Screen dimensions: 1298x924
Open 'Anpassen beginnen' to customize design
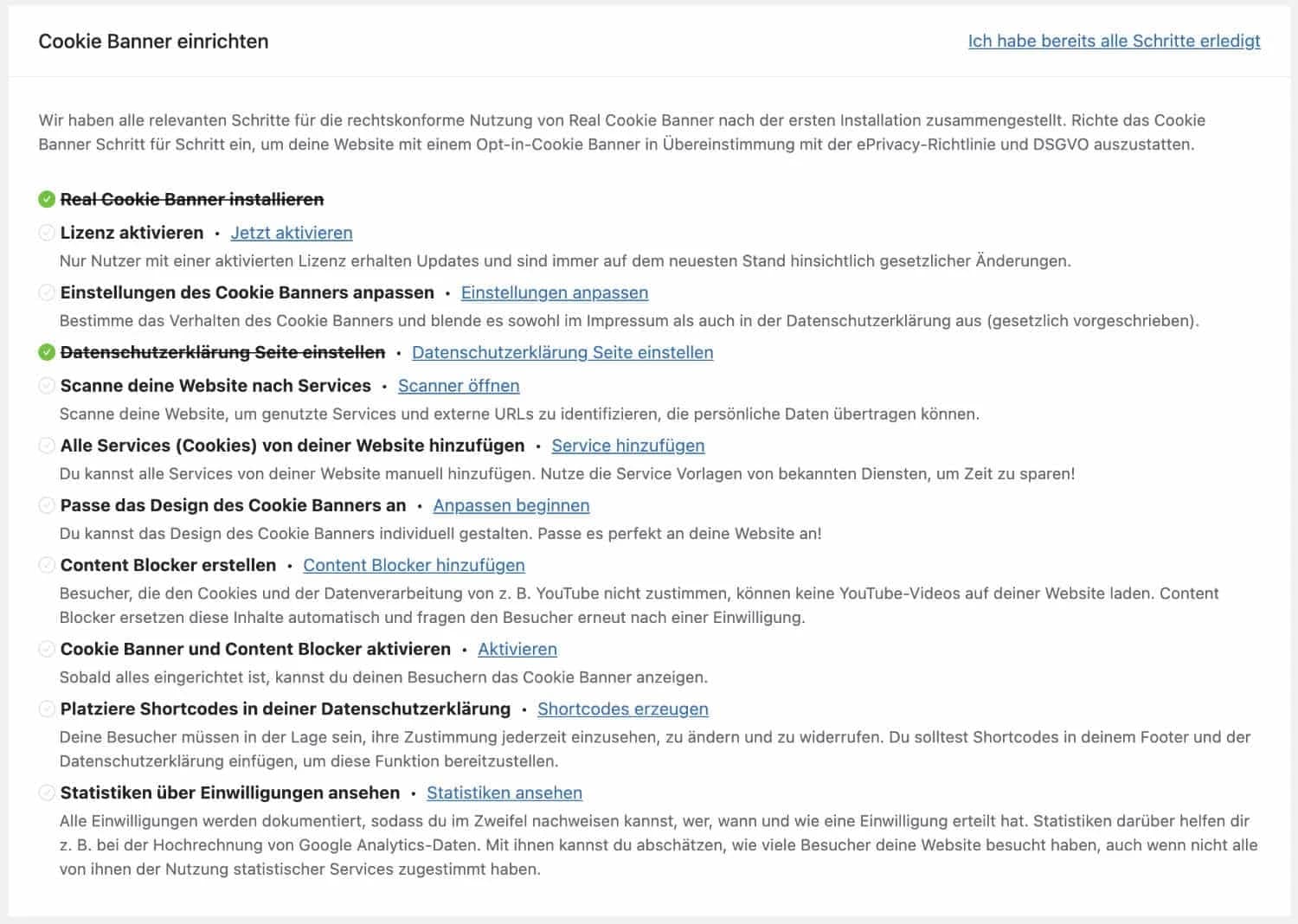click(511, 505)
